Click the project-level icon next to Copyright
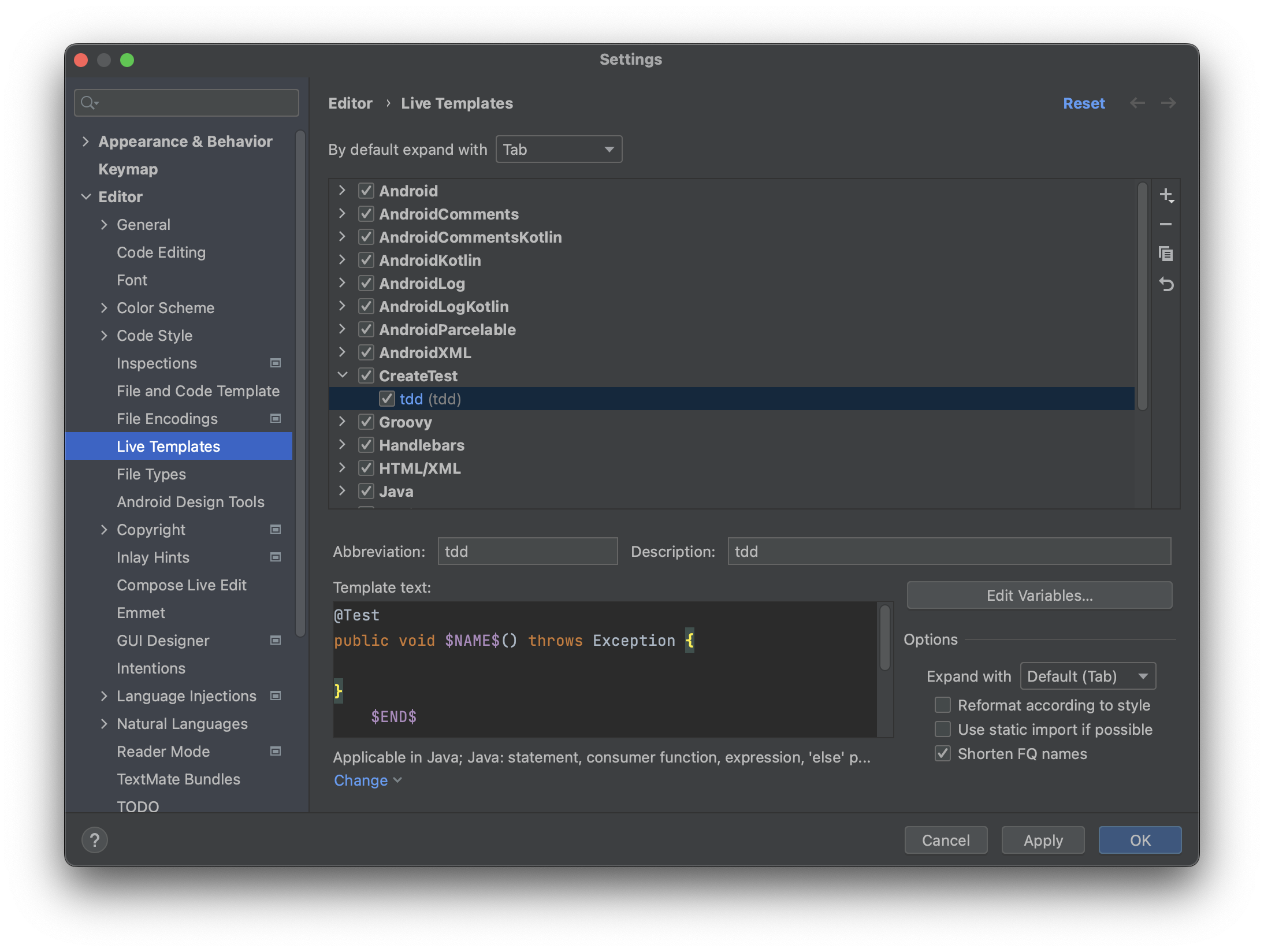Viewport: 1264px width, 952px height. coord(276,529)
